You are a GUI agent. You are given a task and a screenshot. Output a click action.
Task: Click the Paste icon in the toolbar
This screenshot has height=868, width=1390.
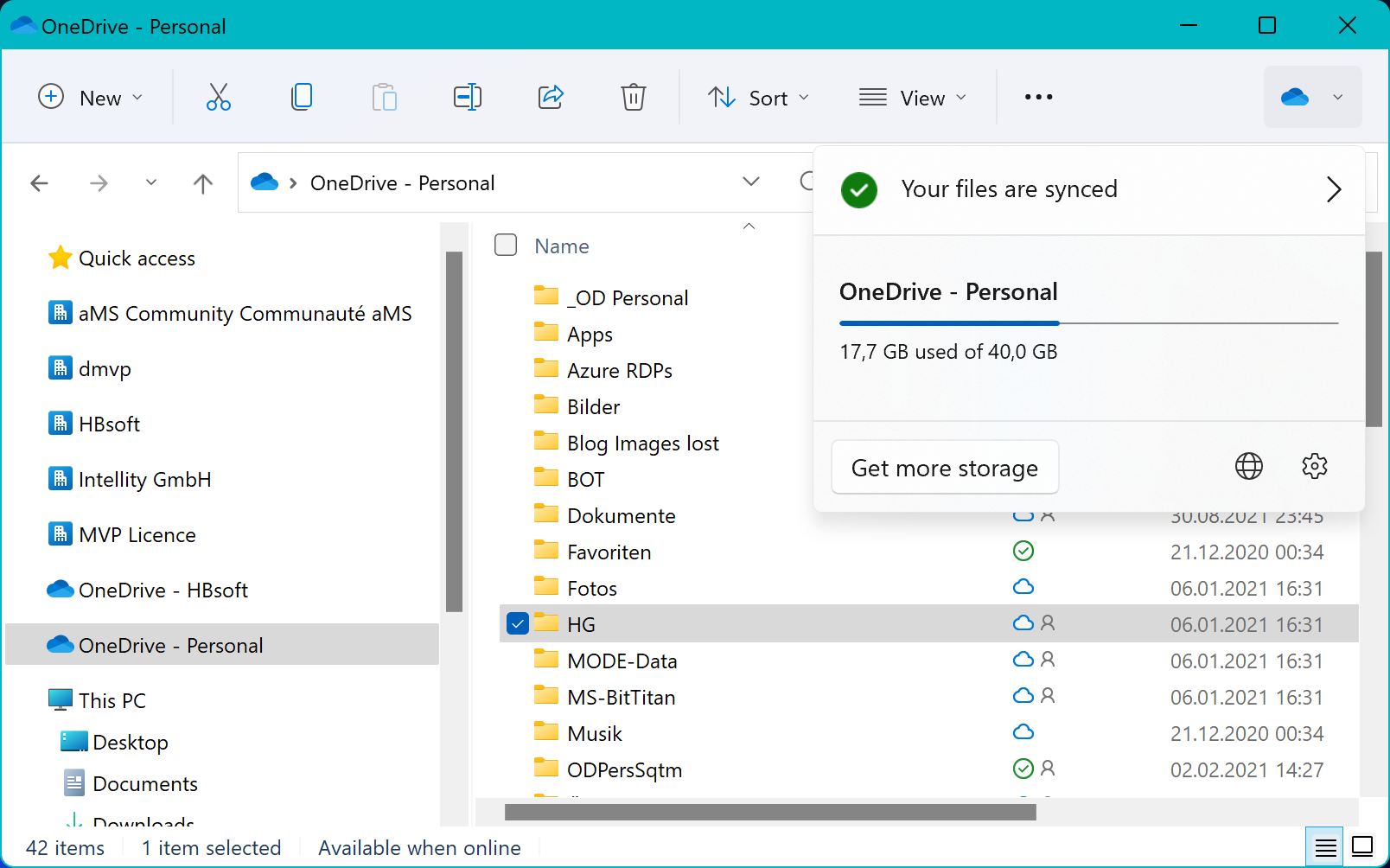point(384,97)
